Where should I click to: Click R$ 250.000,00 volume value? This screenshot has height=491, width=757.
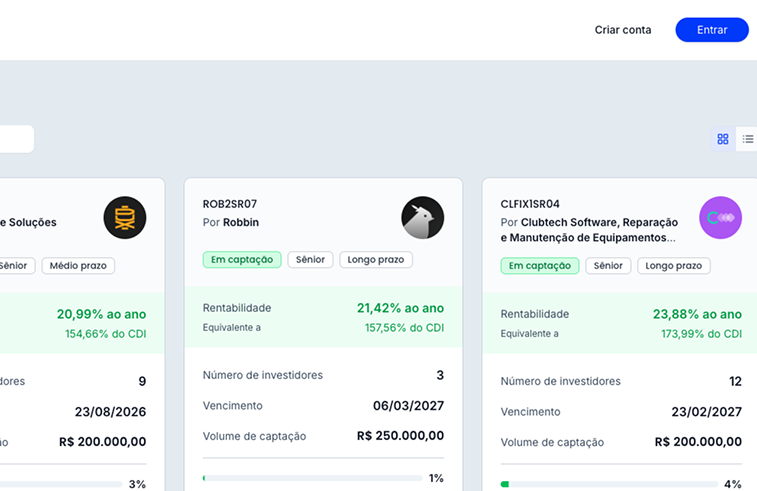click(400, 436)
